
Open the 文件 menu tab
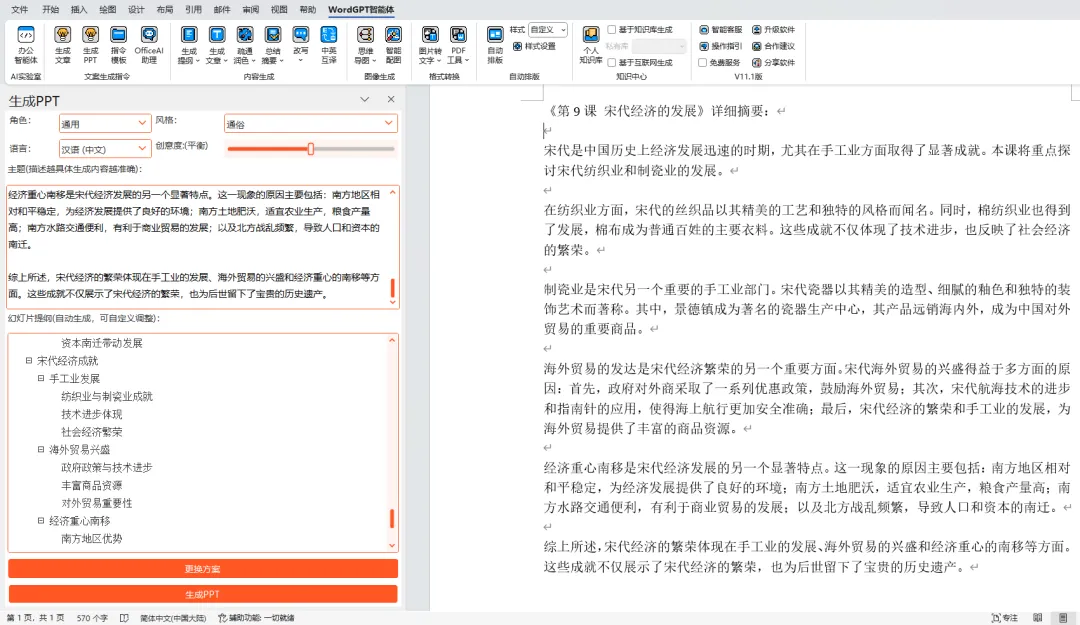point(20,10)
